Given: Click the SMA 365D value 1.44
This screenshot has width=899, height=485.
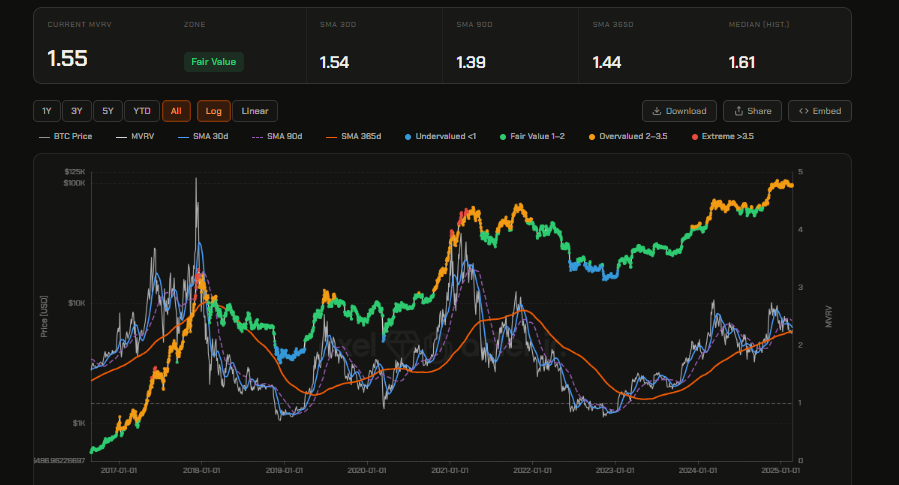Looking at the screenshot, I should pos(607,62).
